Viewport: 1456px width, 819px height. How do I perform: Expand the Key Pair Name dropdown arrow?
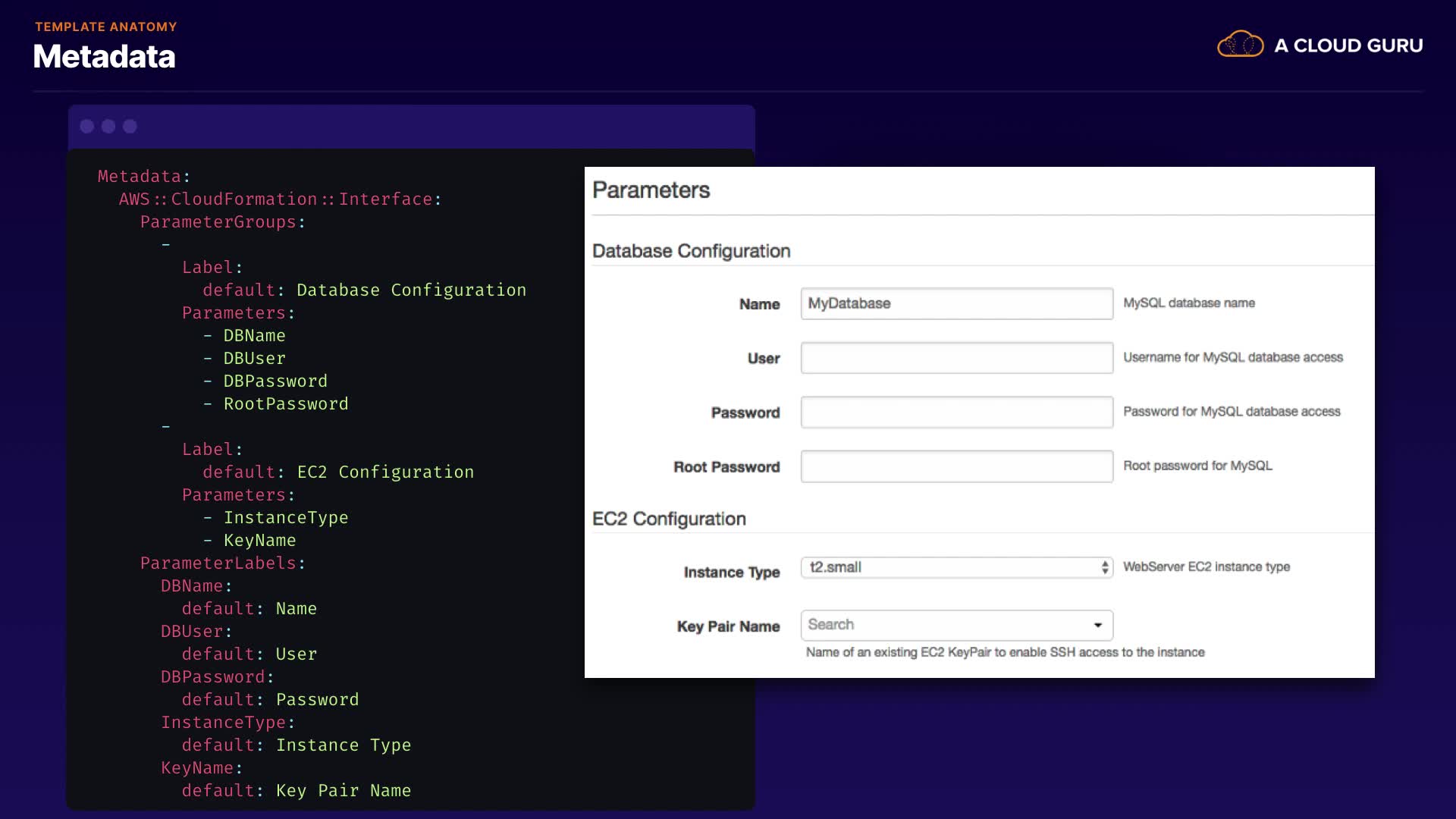[x=1097, y=625]
